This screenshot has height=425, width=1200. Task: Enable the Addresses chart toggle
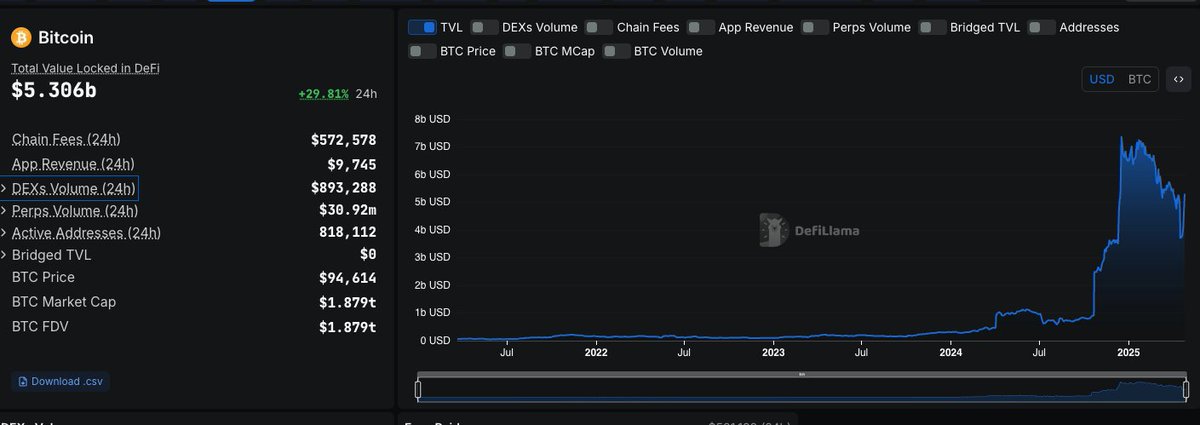click(1042, 28)
